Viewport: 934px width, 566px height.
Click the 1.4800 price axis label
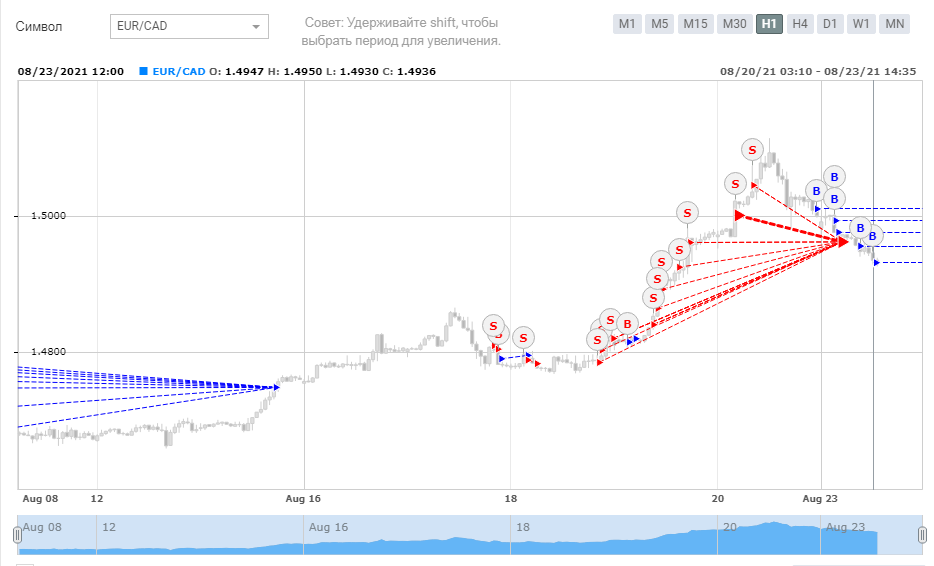[48, 352]
